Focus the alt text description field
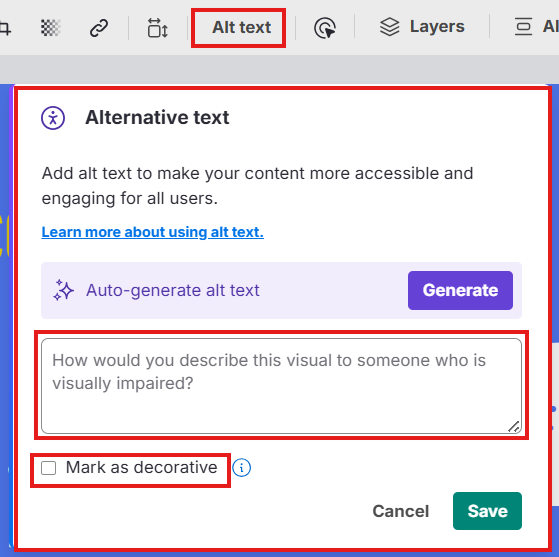 [281, 386]
